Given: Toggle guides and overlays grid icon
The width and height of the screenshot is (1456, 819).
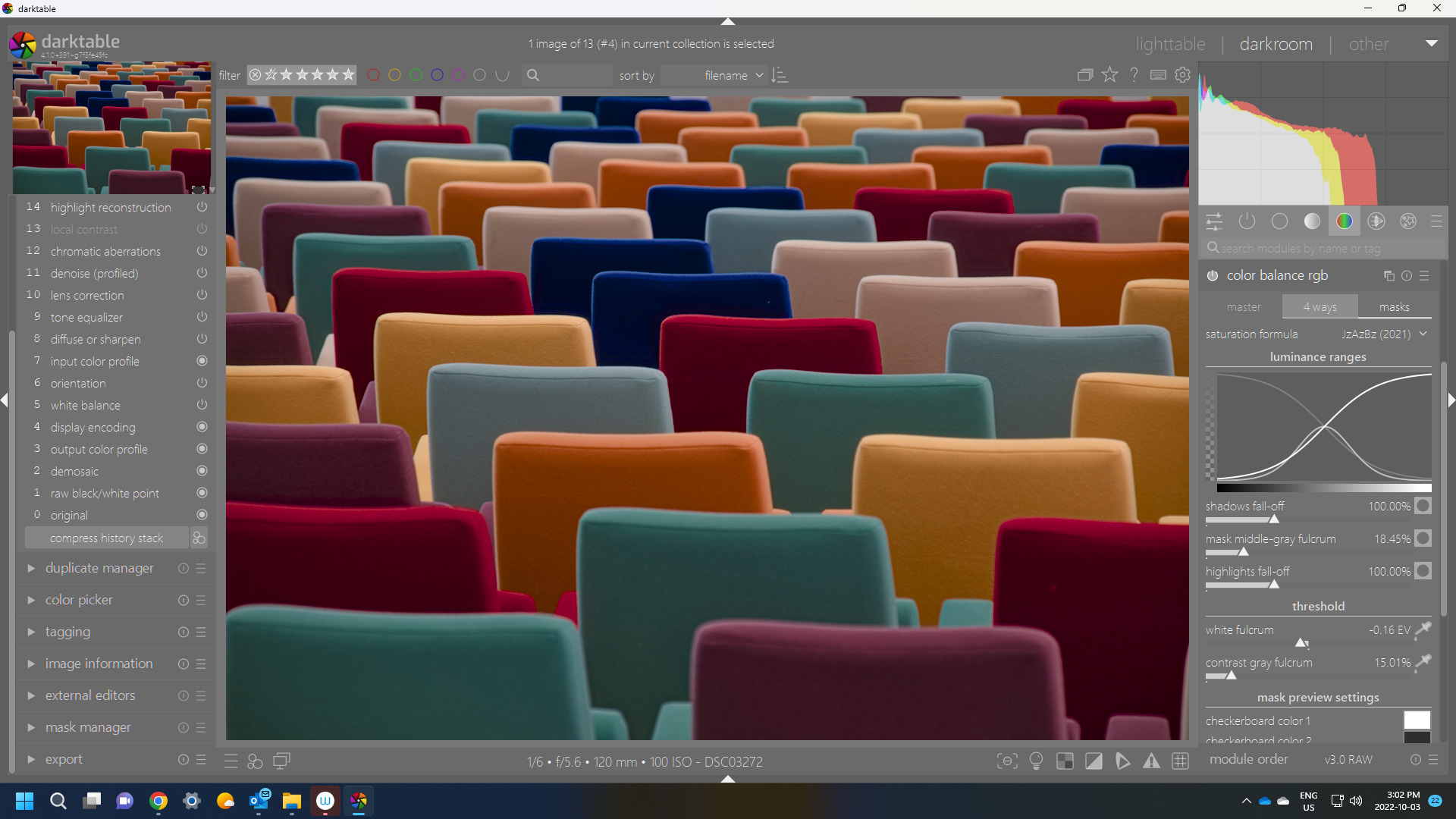Looking at the screenshot, I should (x=1180, y=761).
